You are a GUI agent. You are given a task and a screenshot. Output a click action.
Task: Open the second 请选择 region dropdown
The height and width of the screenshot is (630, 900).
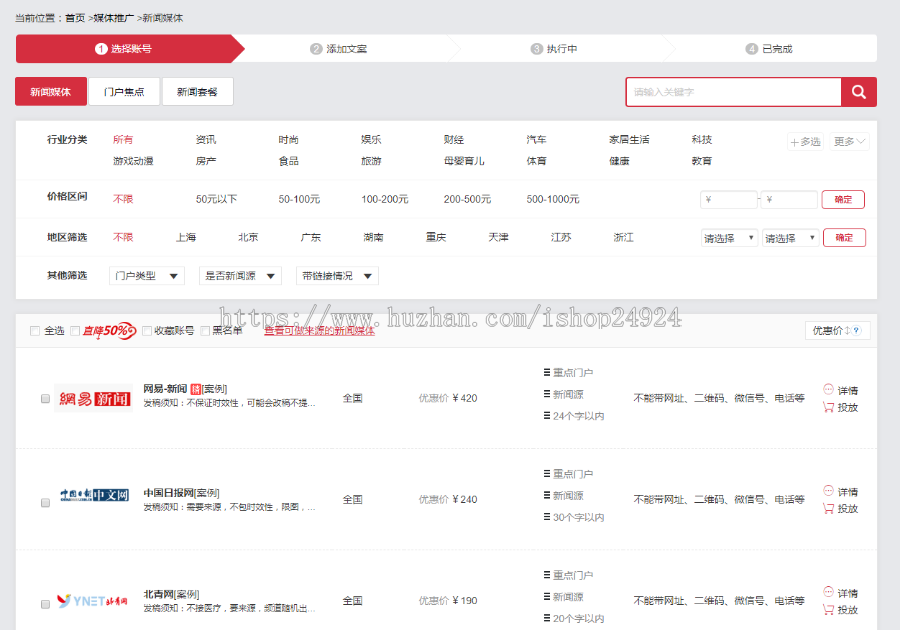790,238
